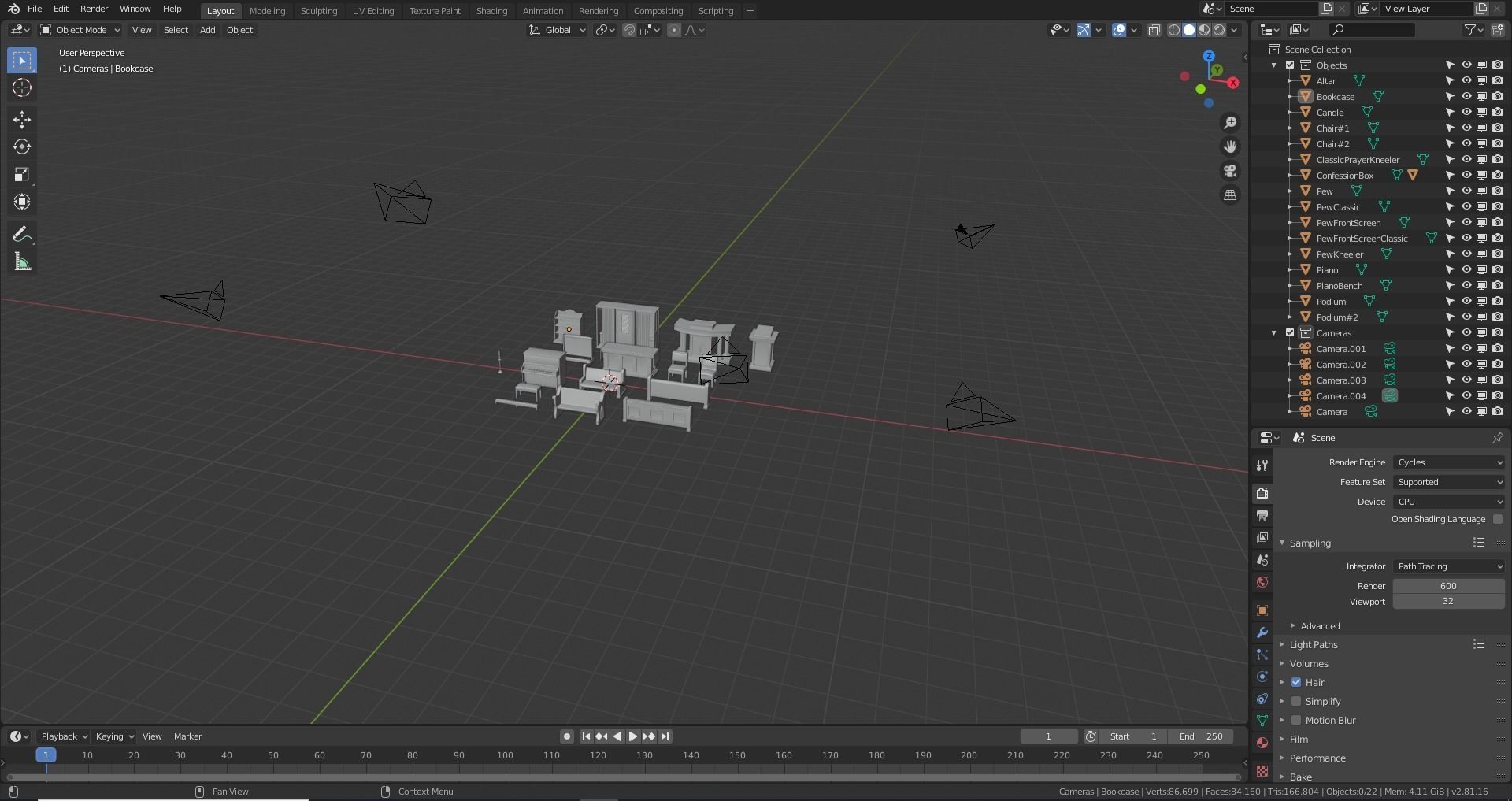Click the Viewport samples field 32
1512x801 pixels.
coord(1449,601)
